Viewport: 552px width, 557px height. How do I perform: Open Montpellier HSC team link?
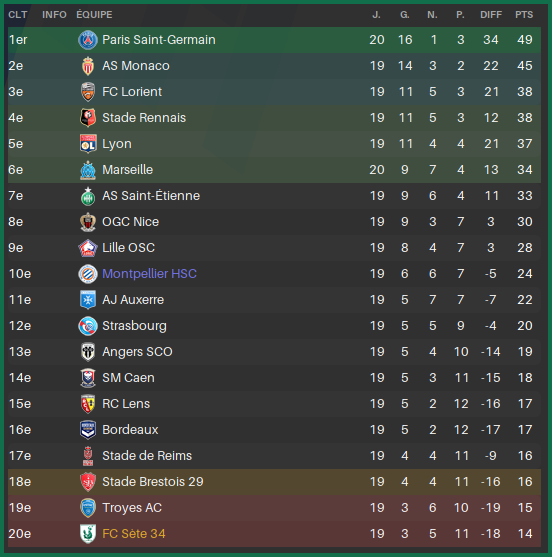(149, 274)
